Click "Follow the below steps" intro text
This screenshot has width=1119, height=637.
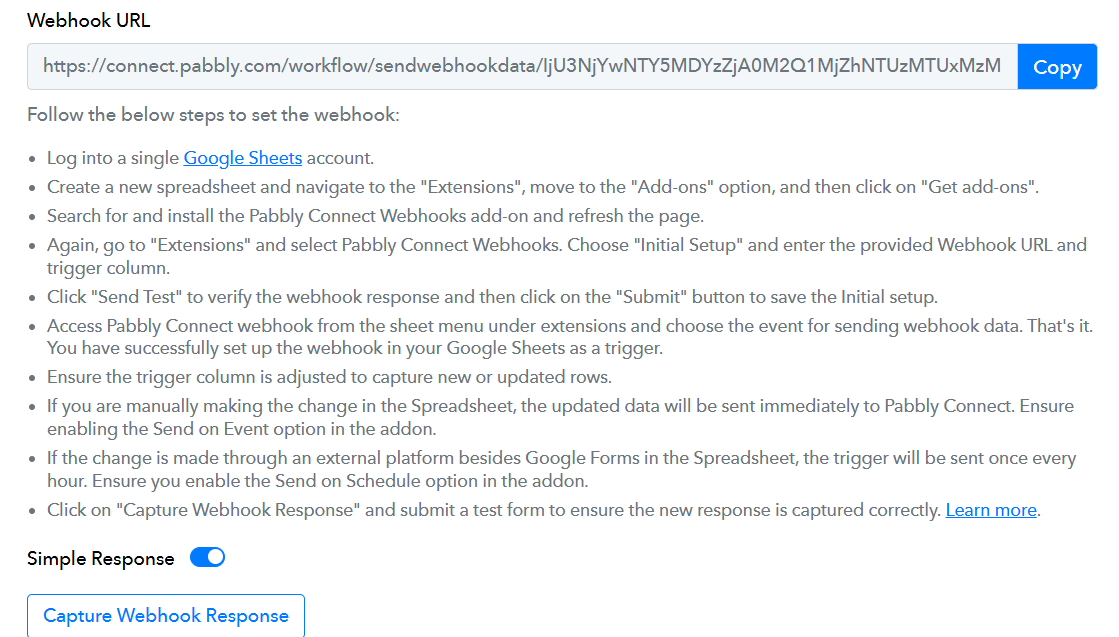[213, 115]
